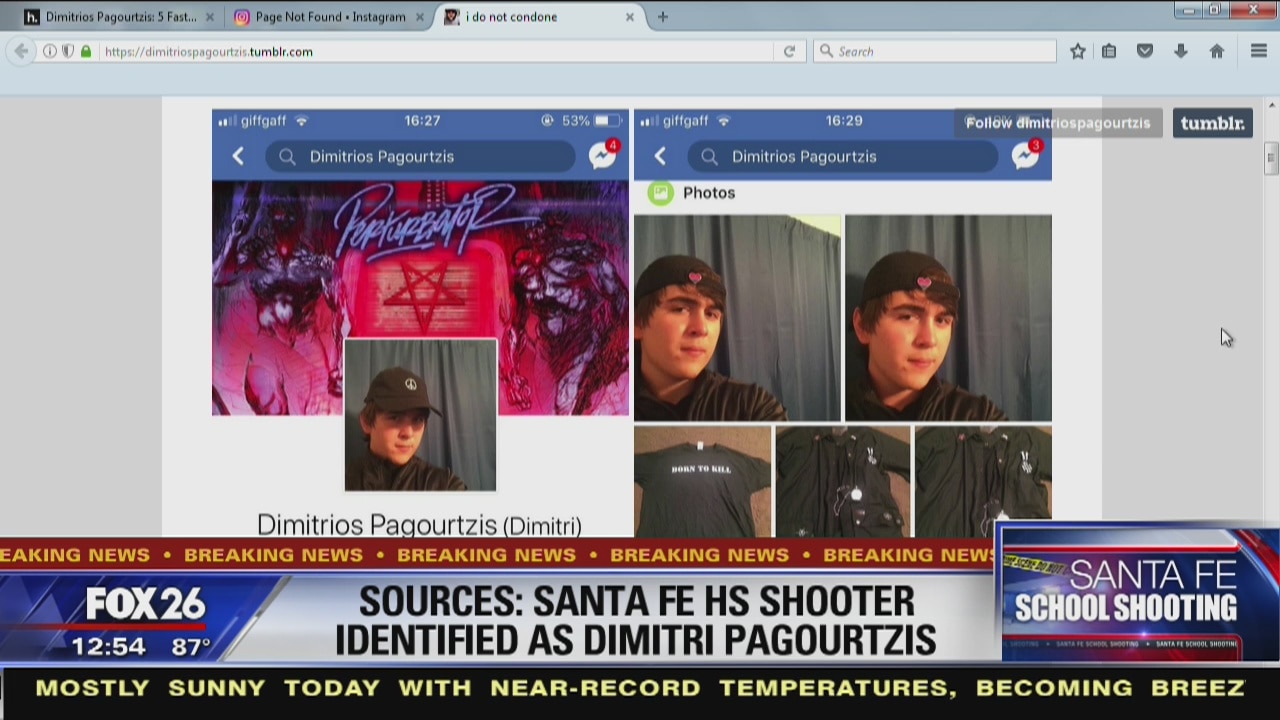Switch to the 'Page Not Found • Instagram' tab
This screenshot has width=1280, height=720.
(x=330, y=17)
